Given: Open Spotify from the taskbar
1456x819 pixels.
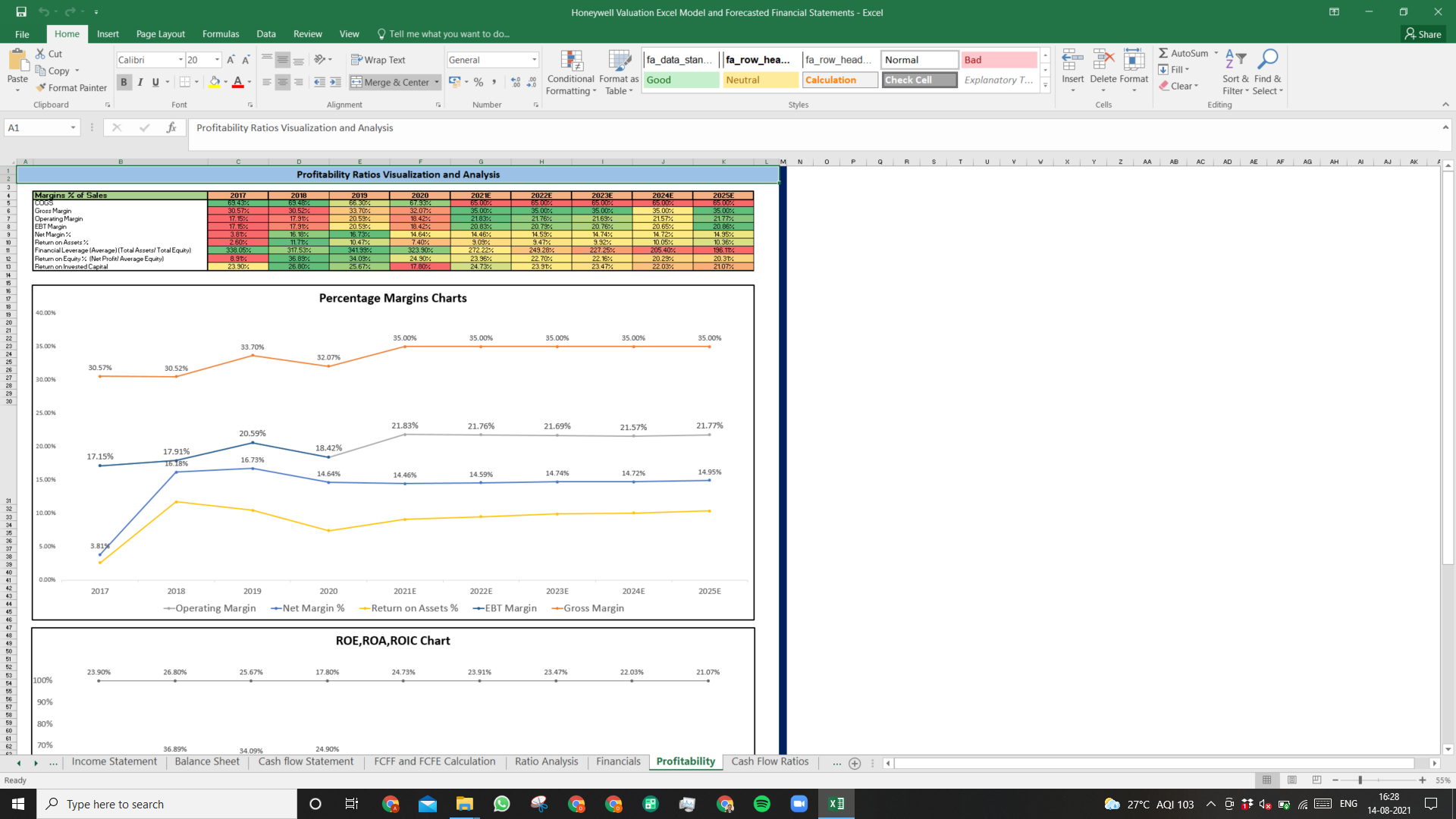Looking at the screenshot, I should click(x=762, y=804).
